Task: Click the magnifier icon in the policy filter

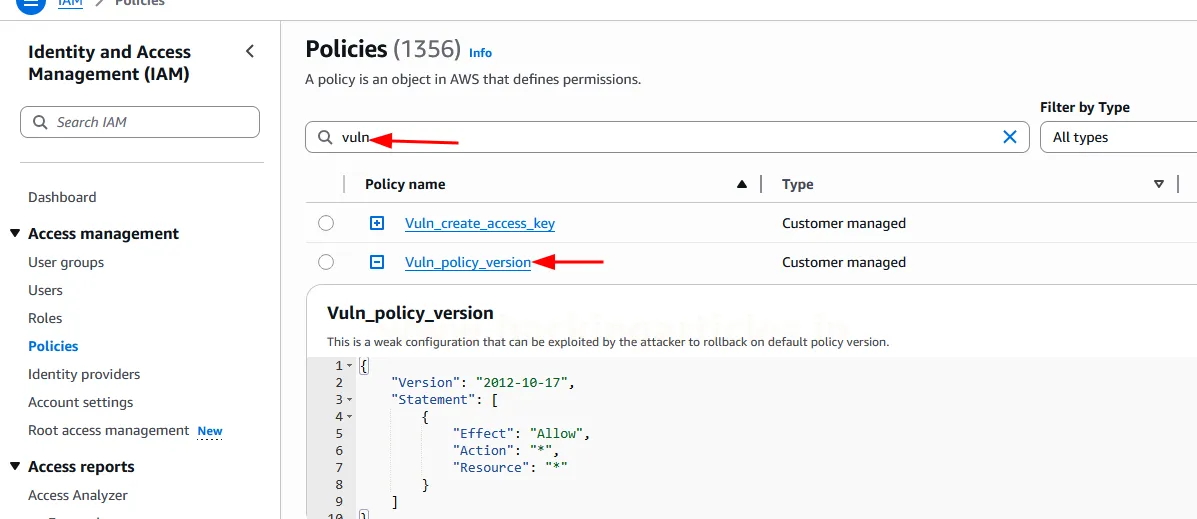Action: 325,137
